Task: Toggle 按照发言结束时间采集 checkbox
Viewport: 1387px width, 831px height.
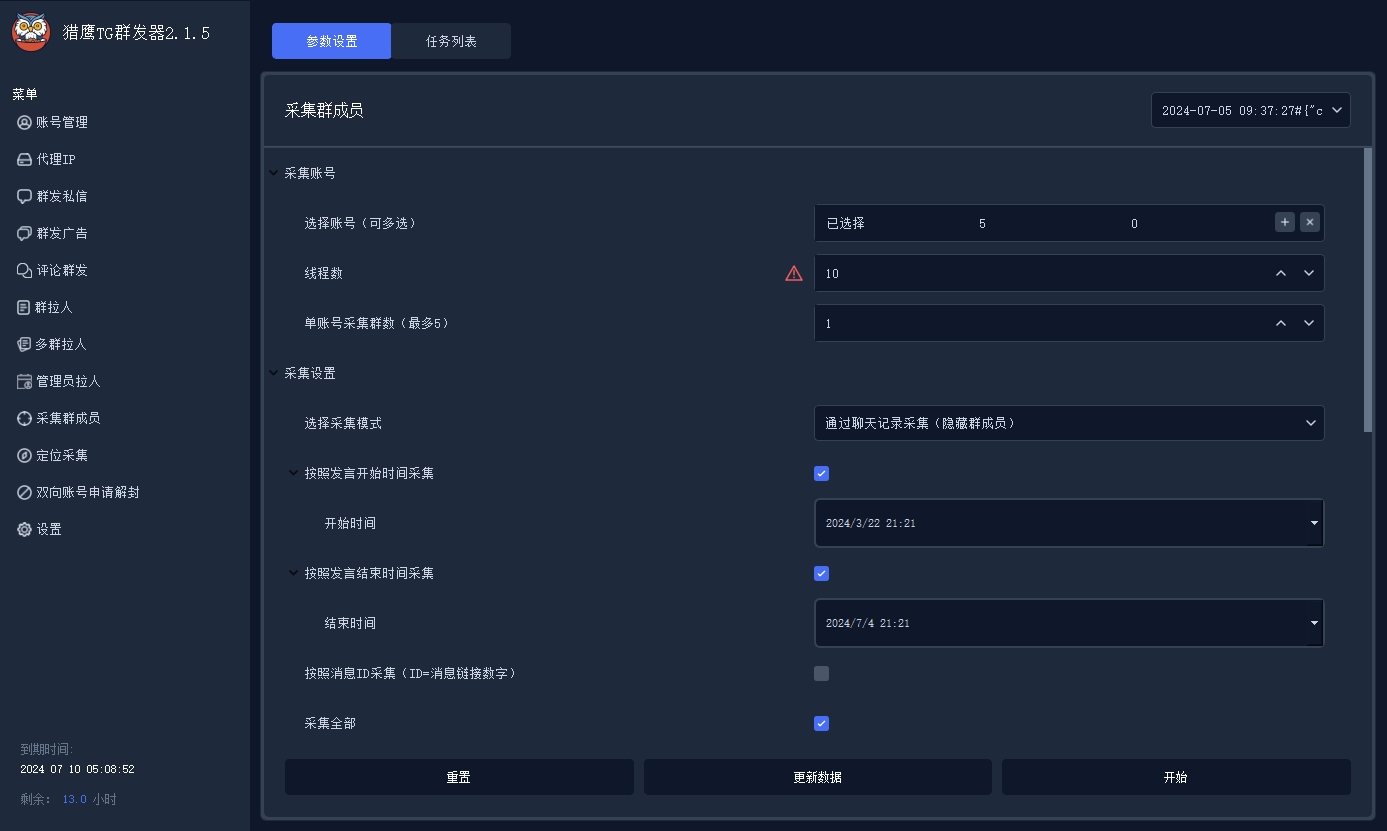Action: click(821, 573)
